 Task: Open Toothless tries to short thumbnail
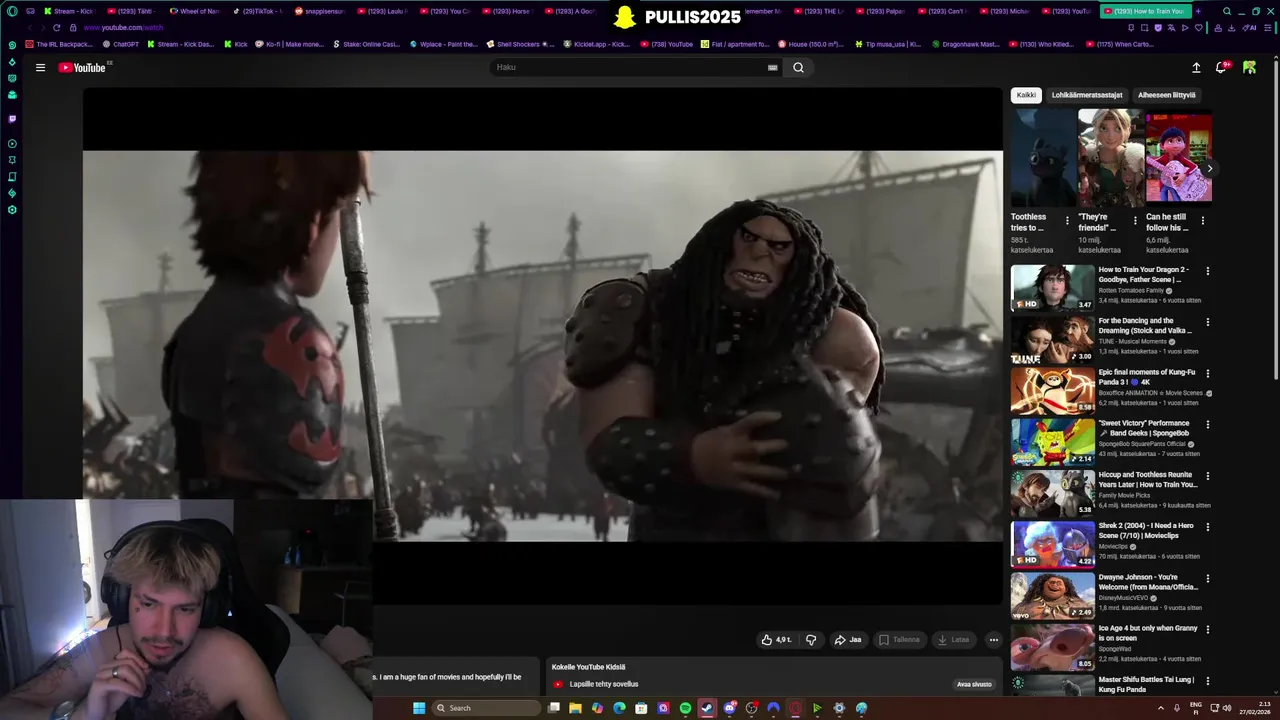[x=1043, y=158]
